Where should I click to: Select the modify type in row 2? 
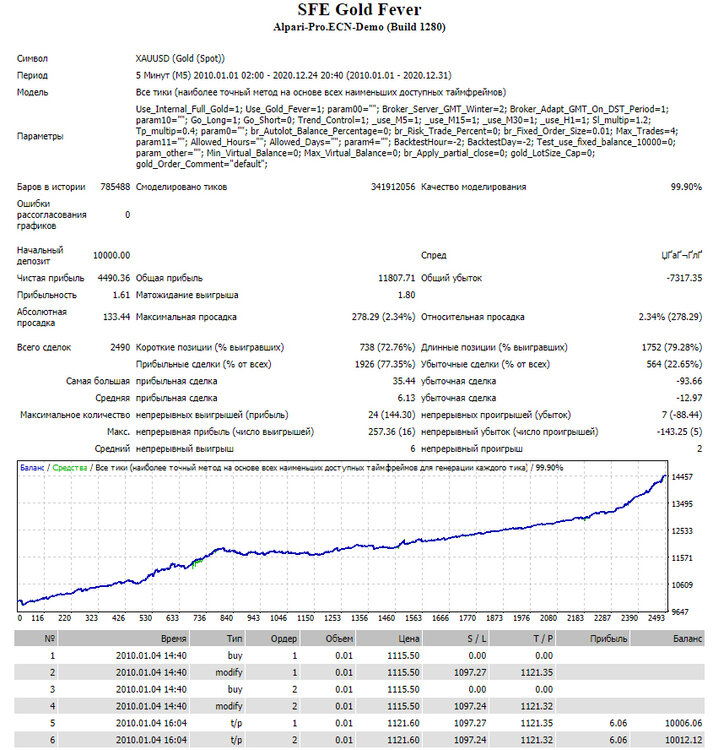tap(229, 673)
